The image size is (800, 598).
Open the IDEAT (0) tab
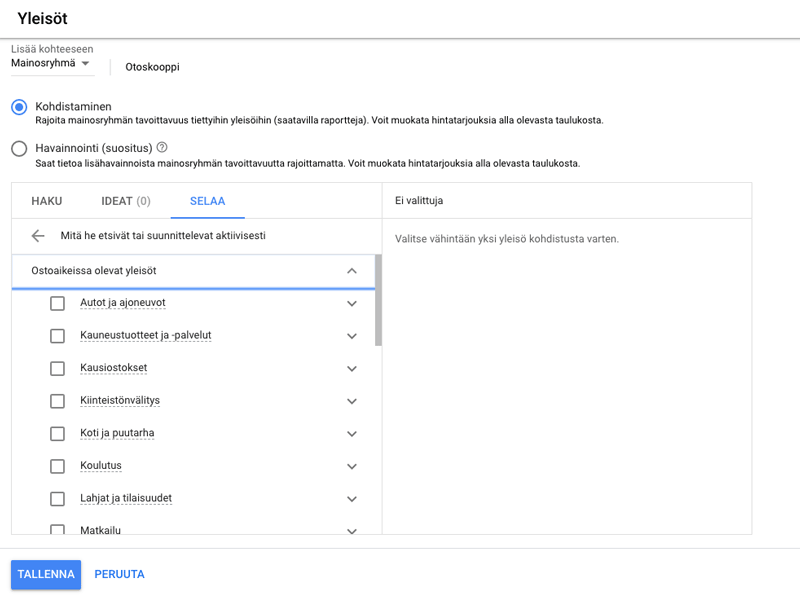[125, 201]
